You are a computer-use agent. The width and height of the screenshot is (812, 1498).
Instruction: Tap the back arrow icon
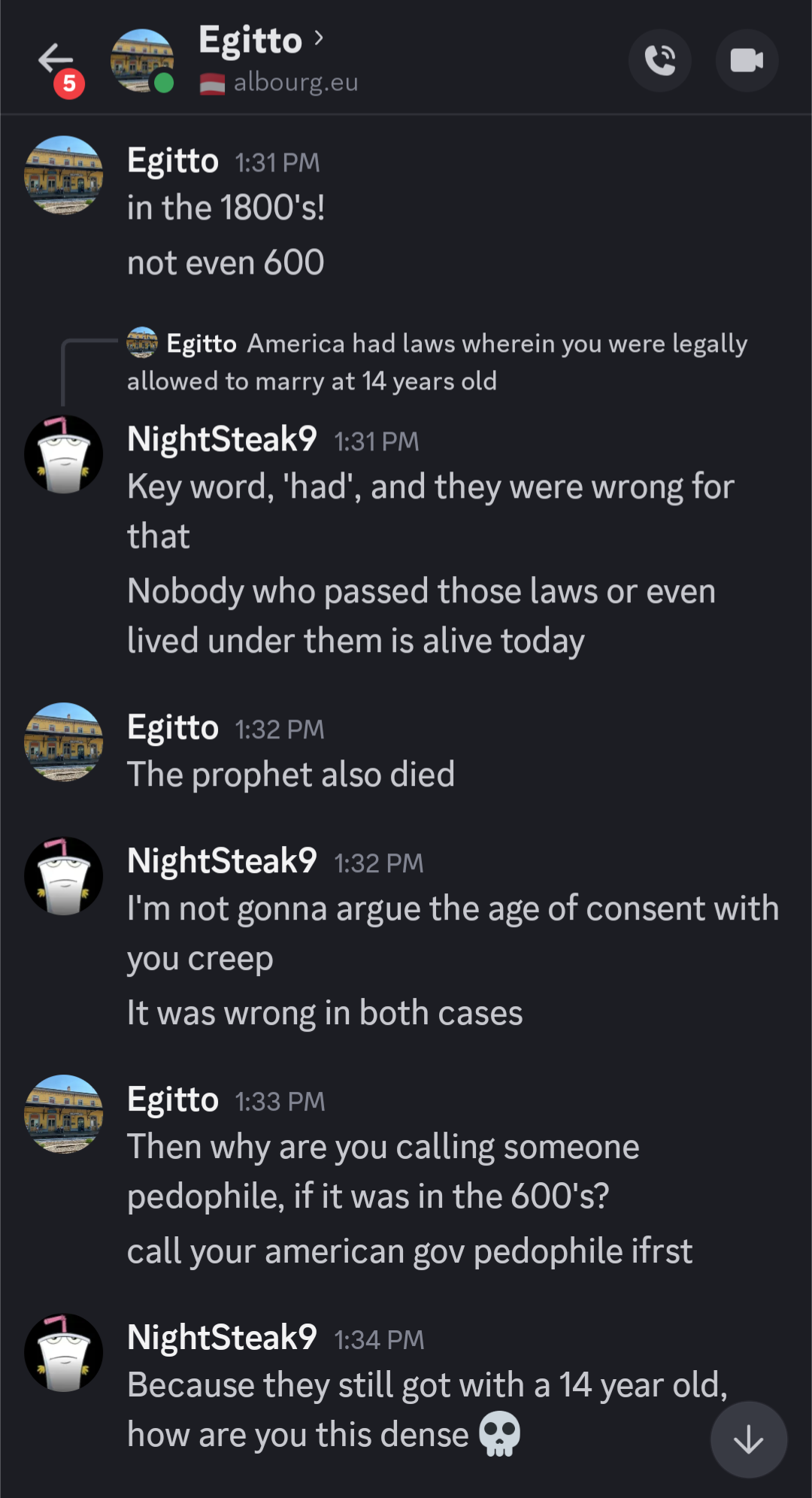tap(55, 58)
